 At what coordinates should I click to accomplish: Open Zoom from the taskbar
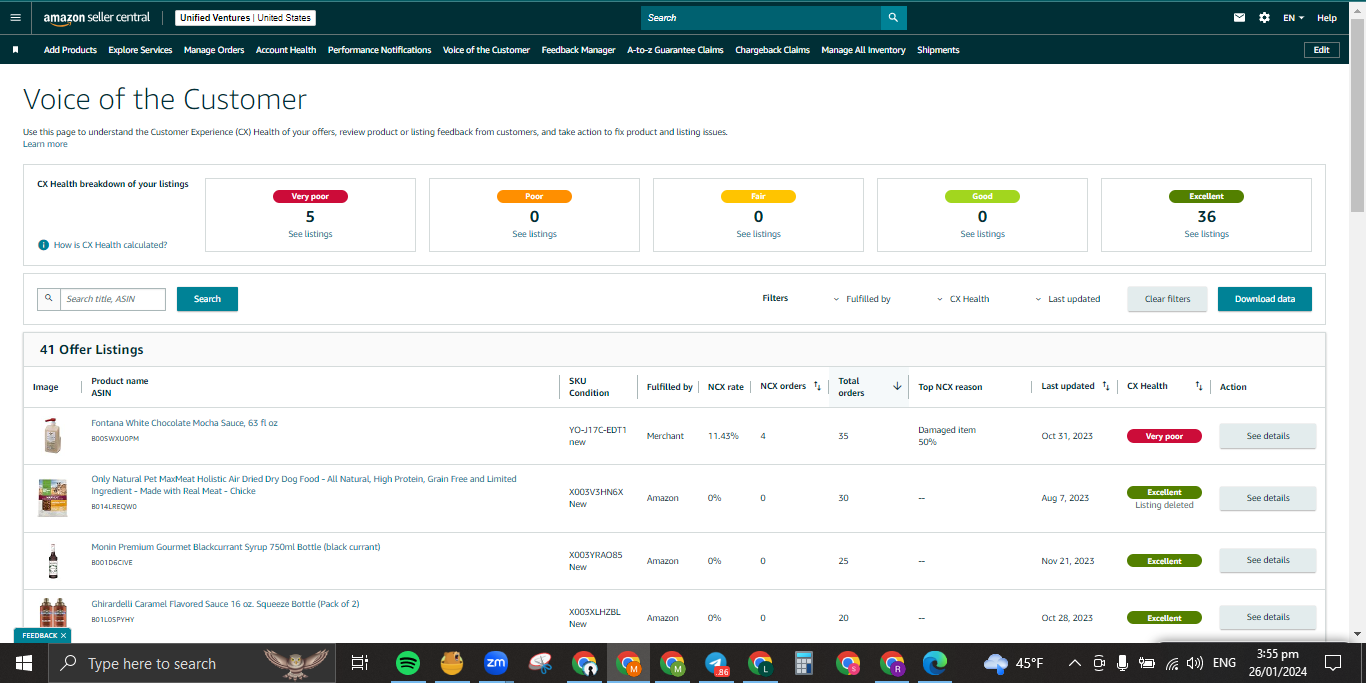[x=495, y=663]
